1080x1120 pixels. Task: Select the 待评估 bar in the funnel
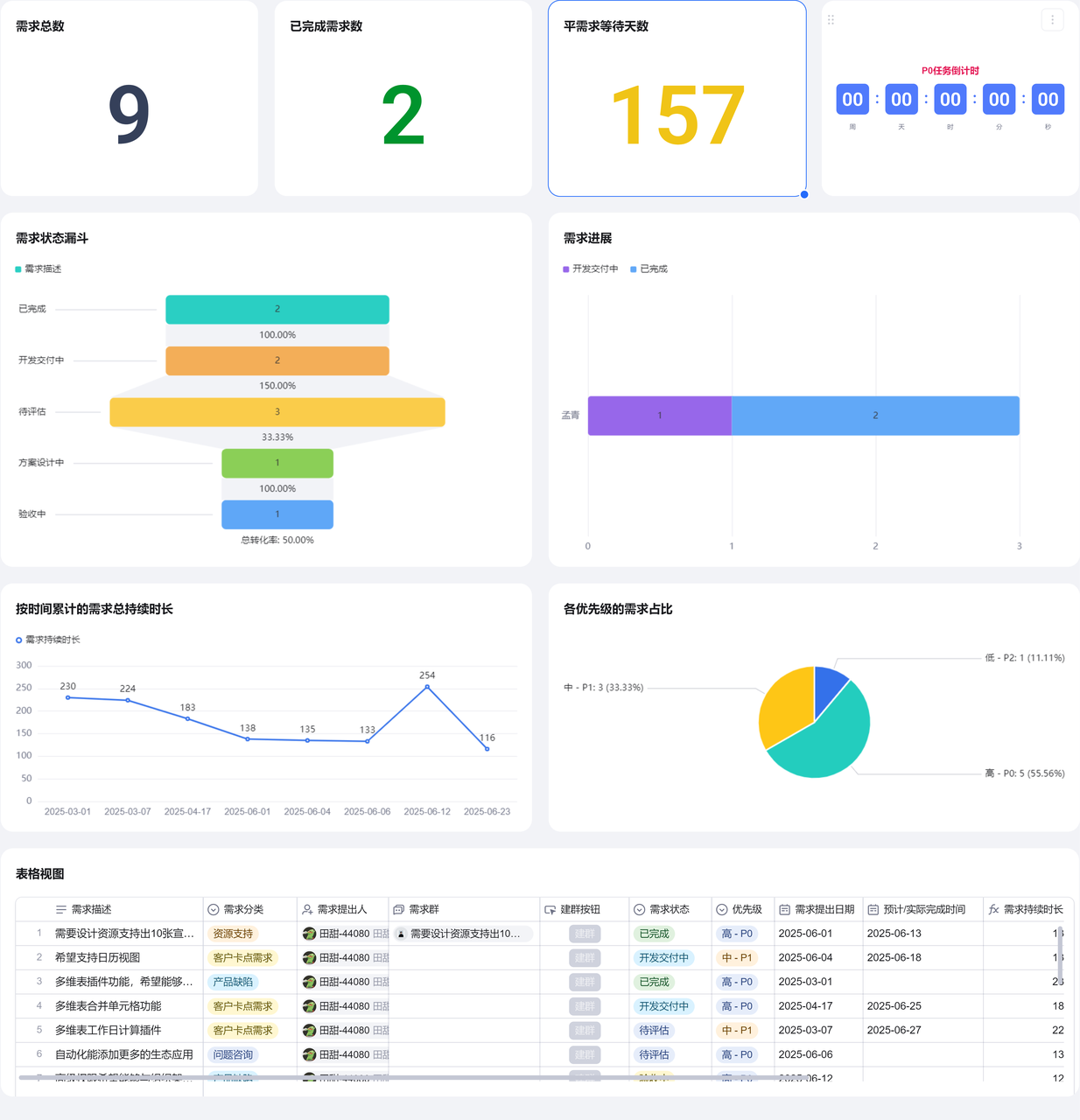tap(277, 412)
